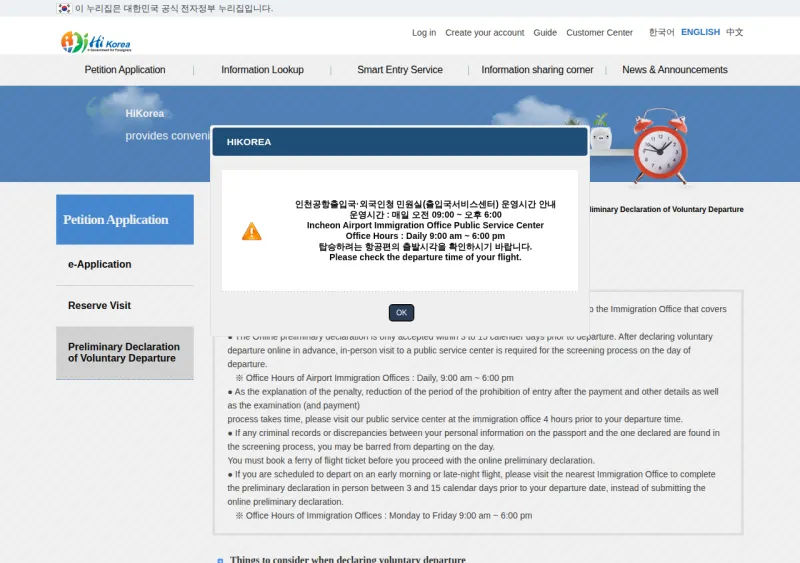Click 'Office Hours : Daily 9:00 am ~ 6:00 pm' in dialog
The width and height of the screenshot is (800, 563).
425,236
